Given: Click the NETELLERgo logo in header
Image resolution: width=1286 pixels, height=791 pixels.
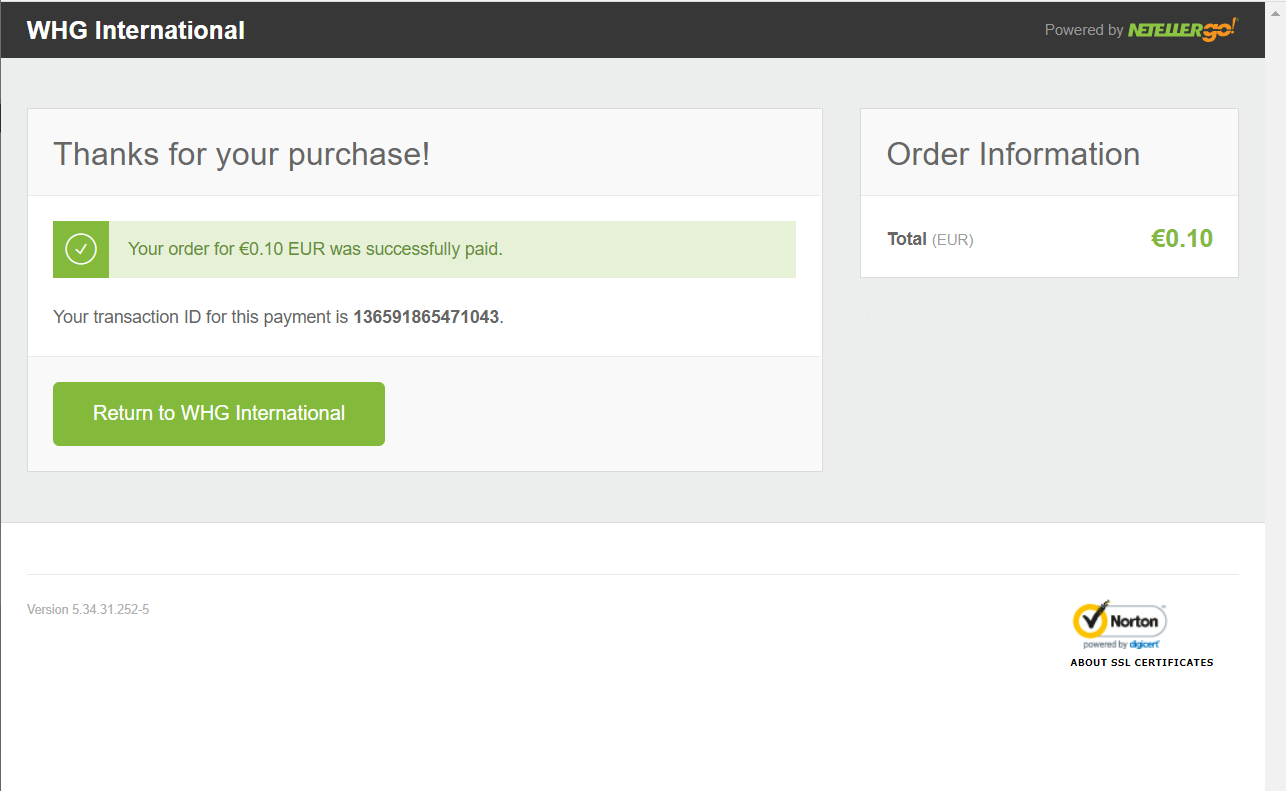Looking at the screenshot, I should coord(1183,29).
